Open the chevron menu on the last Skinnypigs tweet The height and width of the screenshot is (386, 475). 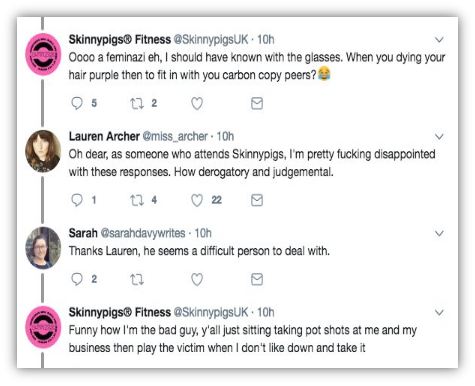click(440, 313)
